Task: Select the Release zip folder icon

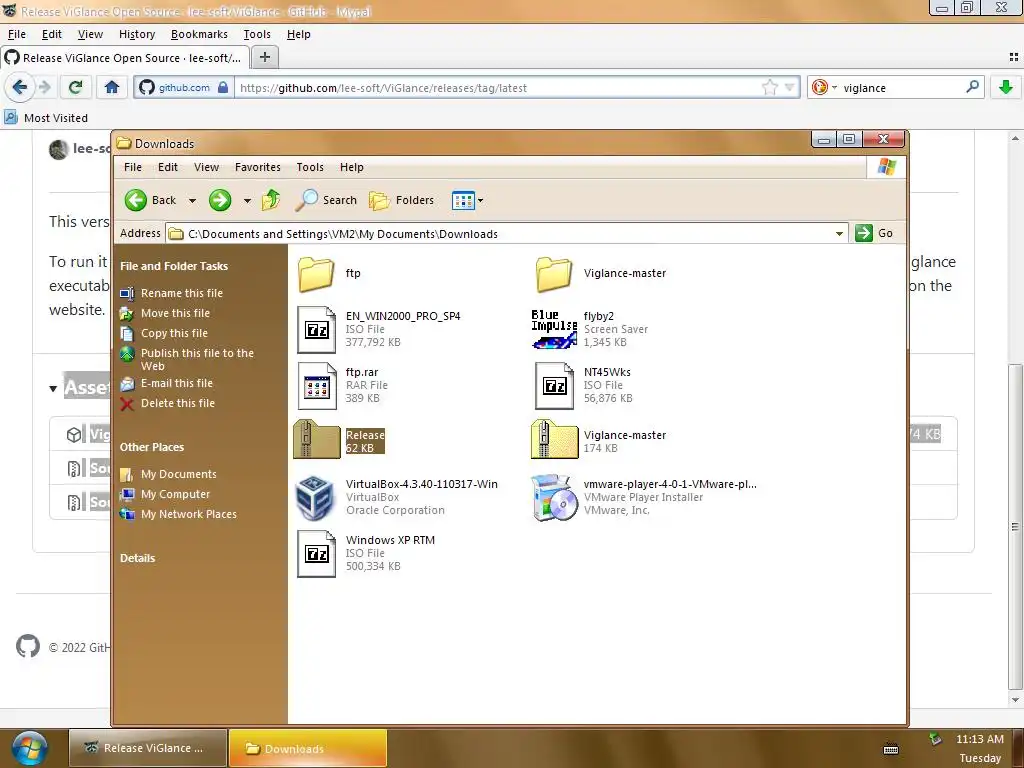Action: pyautogui.click(x=317, y=439)
